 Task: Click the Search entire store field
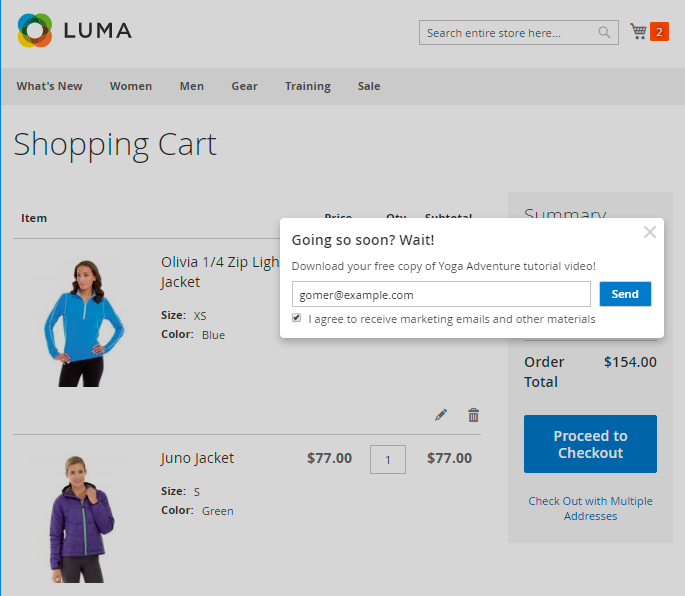[506, 33]
